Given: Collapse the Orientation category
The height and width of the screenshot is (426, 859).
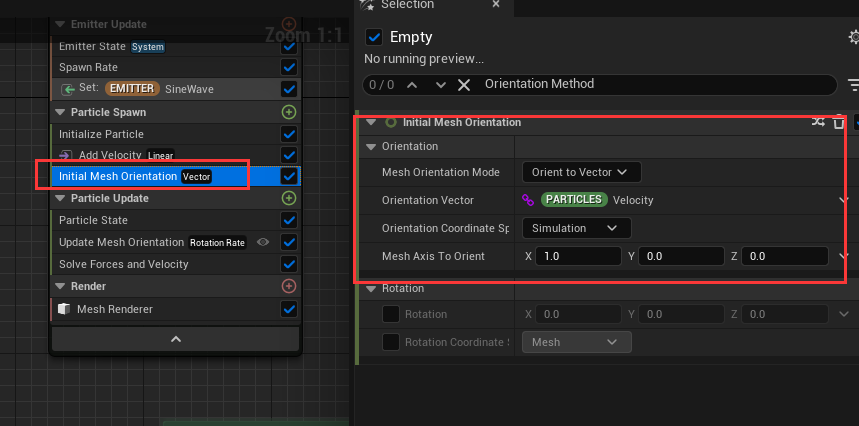Looking at the screenshot, I should click(372, 146).
